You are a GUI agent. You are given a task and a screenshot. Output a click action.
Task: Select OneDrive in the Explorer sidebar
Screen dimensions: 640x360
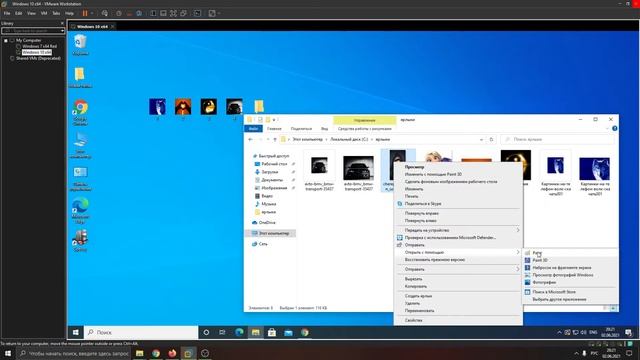point(267,223)
